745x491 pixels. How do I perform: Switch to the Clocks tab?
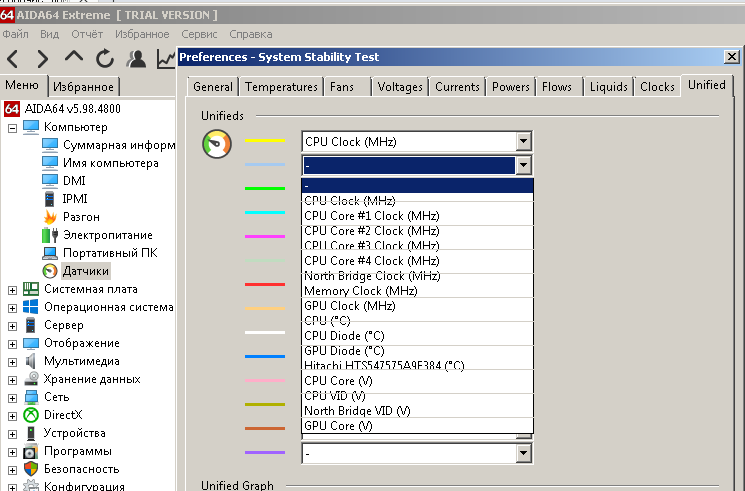point(658,87)
